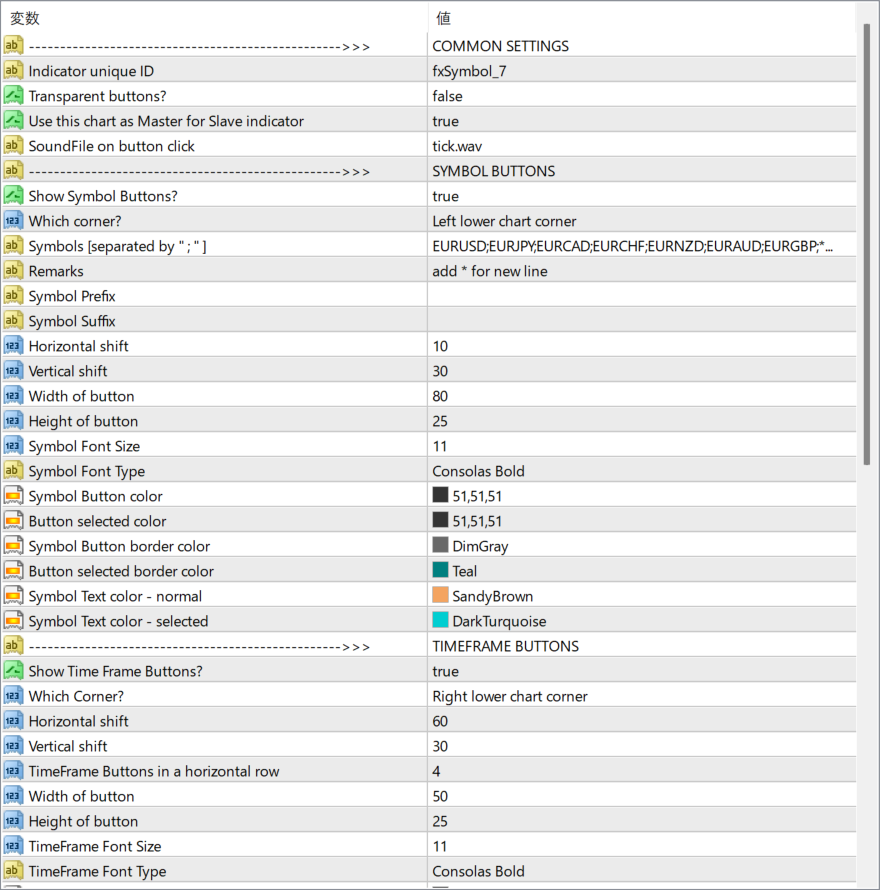
Task: Click the tick.wav sound file value
Action: 640,146
